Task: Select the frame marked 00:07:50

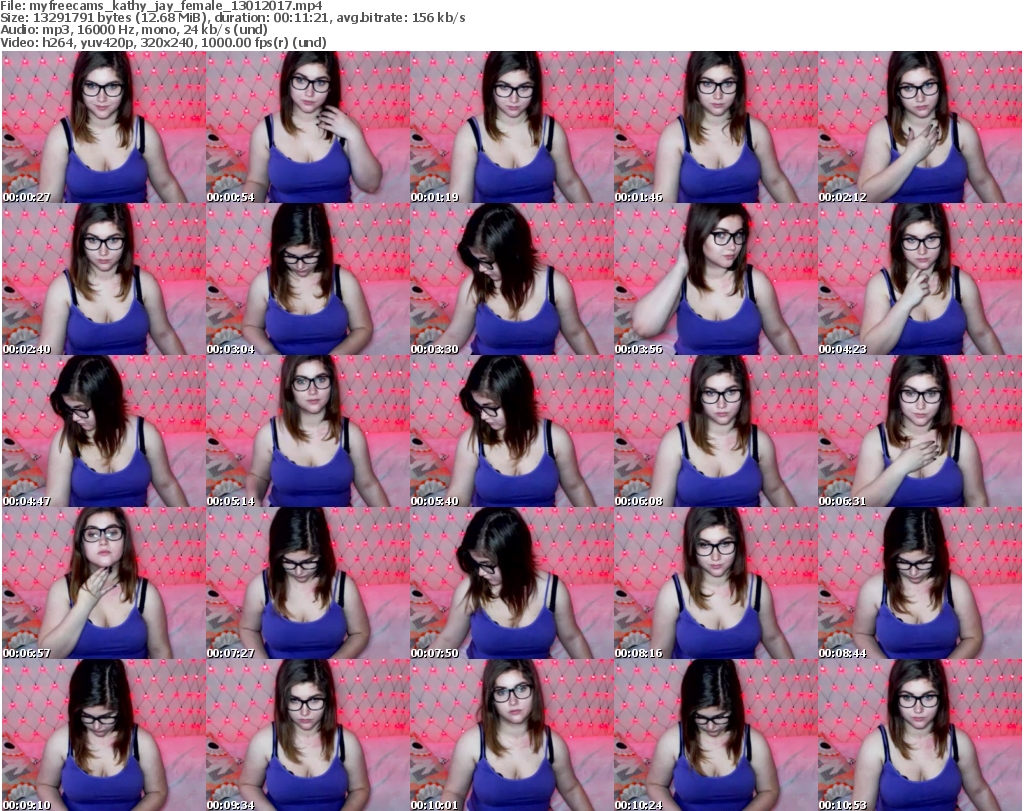Action: coord(511,583)
